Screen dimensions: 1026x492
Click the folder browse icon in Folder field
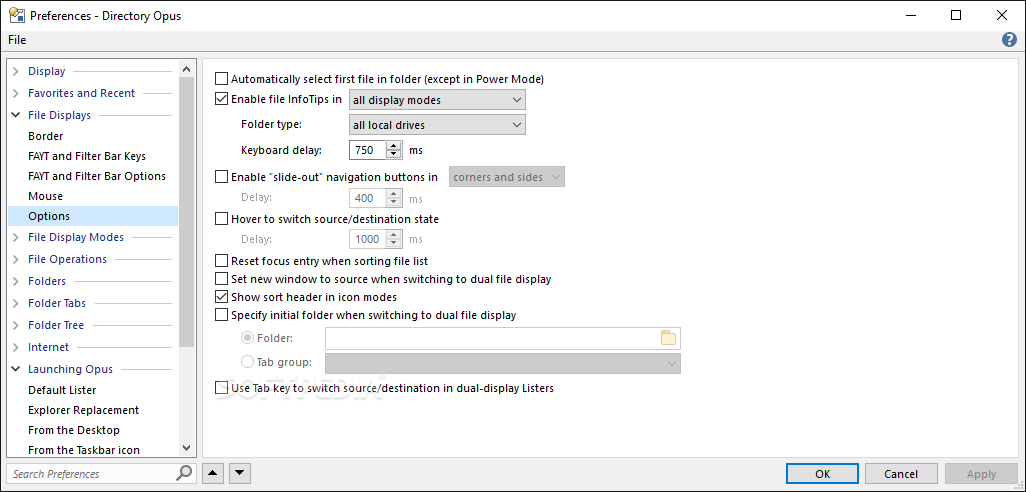tap(668, 338)
